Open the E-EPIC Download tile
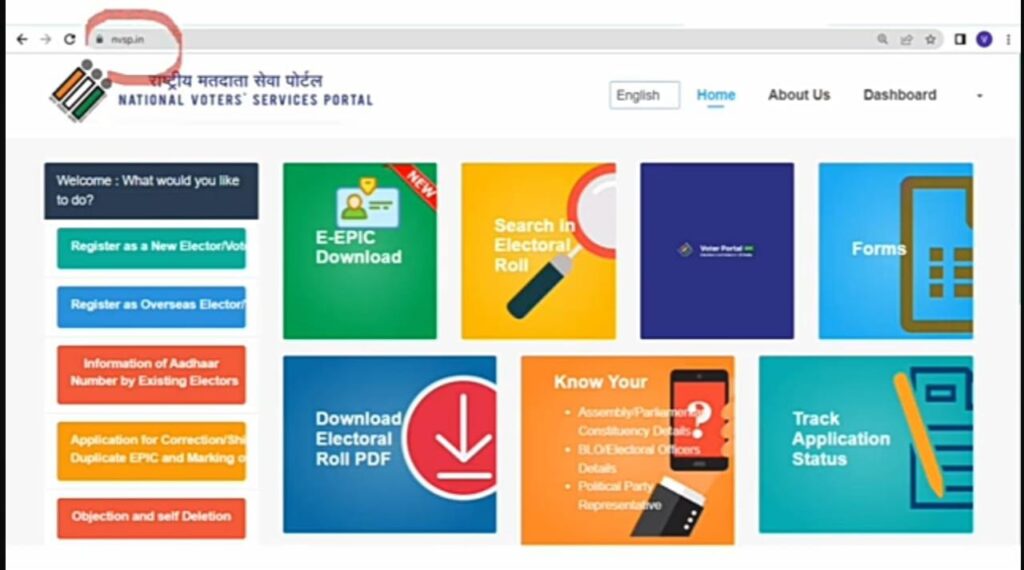Image resolution: width=1024 pixels, height=570 pixels. pyautogui.click(x=360, y=251)
